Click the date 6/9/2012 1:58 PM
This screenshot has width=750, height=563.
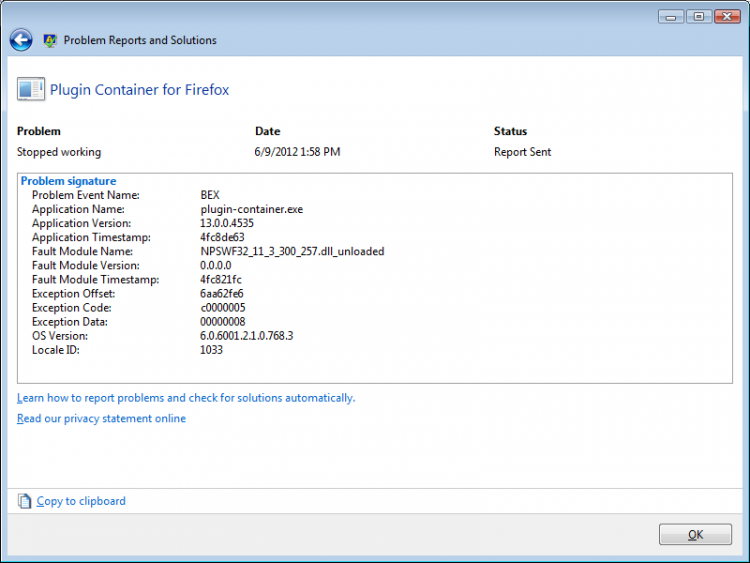click(x=297, y=152)
